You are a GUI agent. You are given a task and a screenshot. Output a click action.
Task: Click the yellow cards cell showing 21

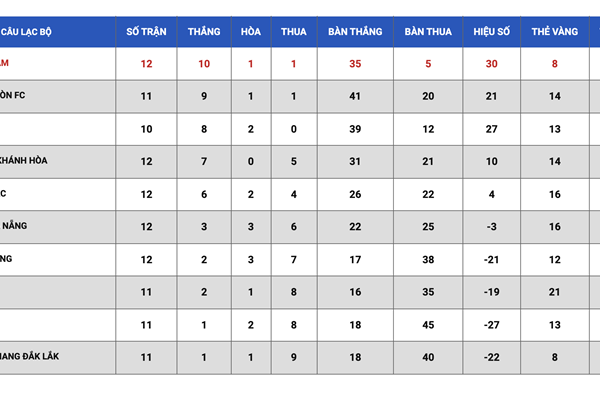pyautogui.click(x=554, y=292)
